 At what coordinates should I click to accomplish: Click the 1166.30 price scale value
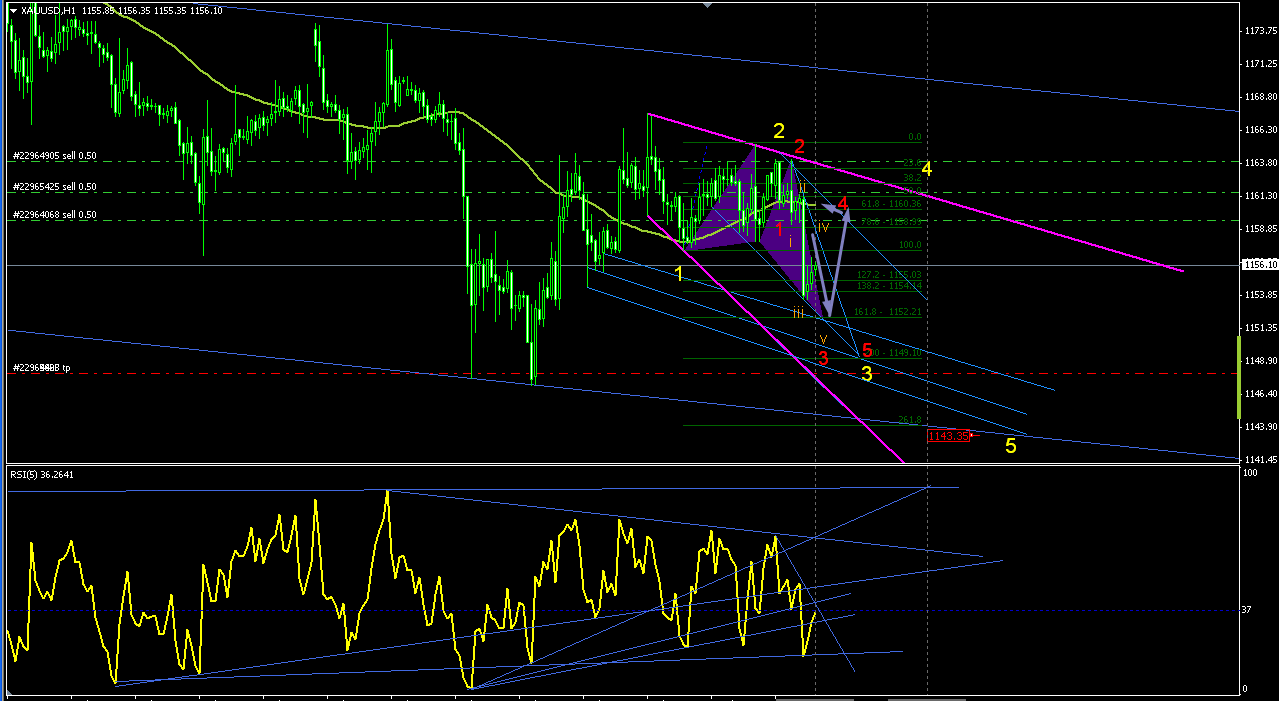click(x=1262, y=130)
